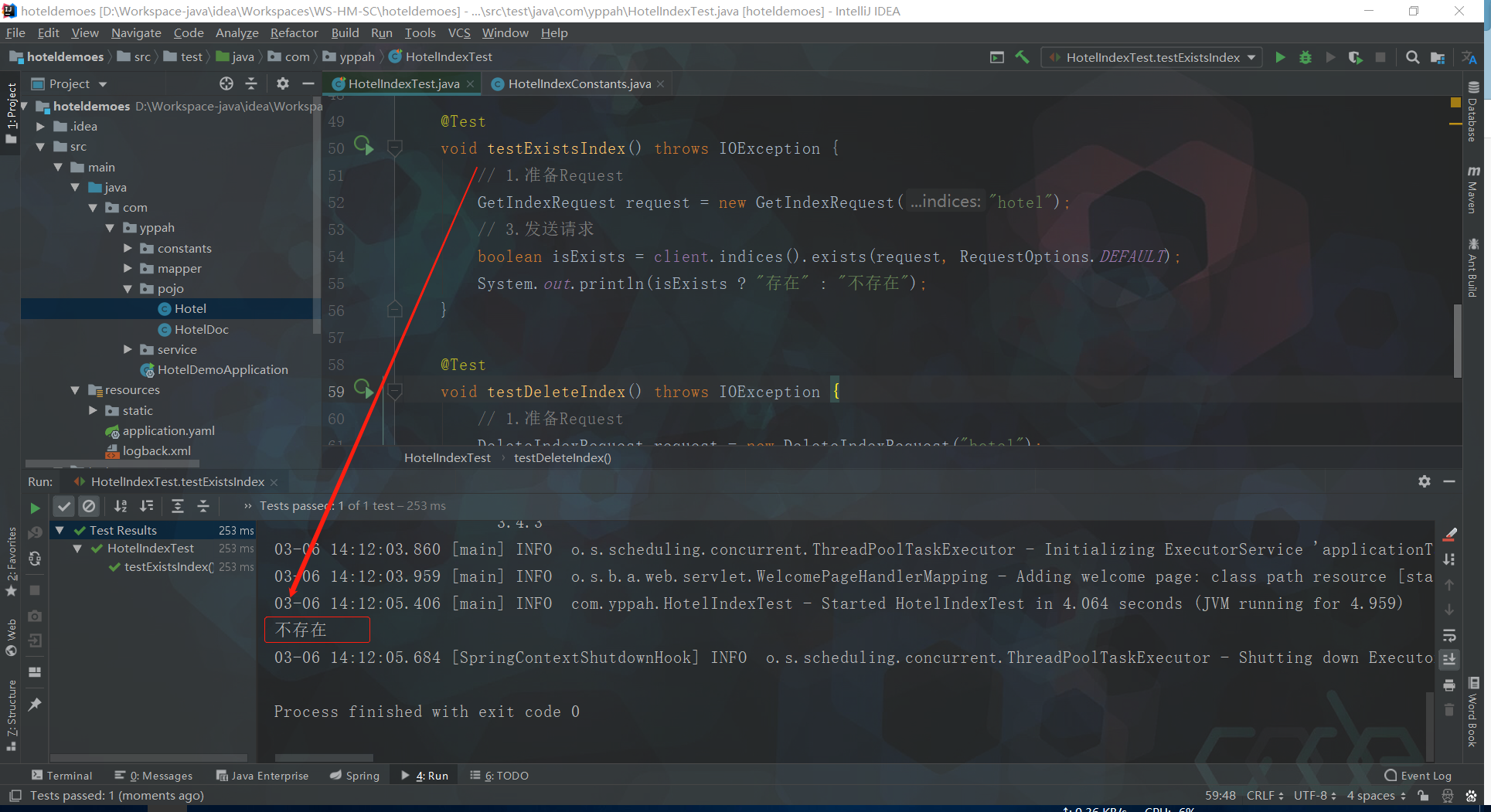Image resolution: width=1491 pixels, height=812 pixels.
Task: Toggle show ignored tests
Action: pos(90,506)
